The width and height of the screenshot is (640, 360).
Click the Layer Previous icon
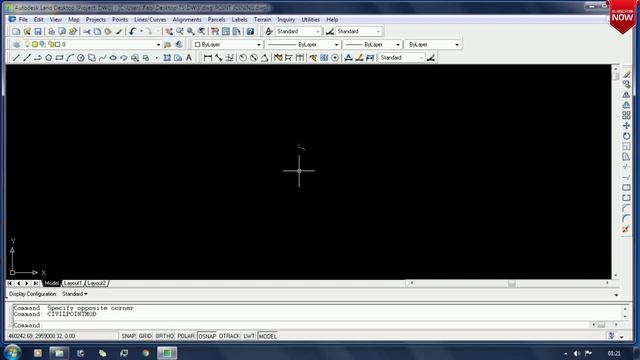pyautogui.click(x=179, y=44)
